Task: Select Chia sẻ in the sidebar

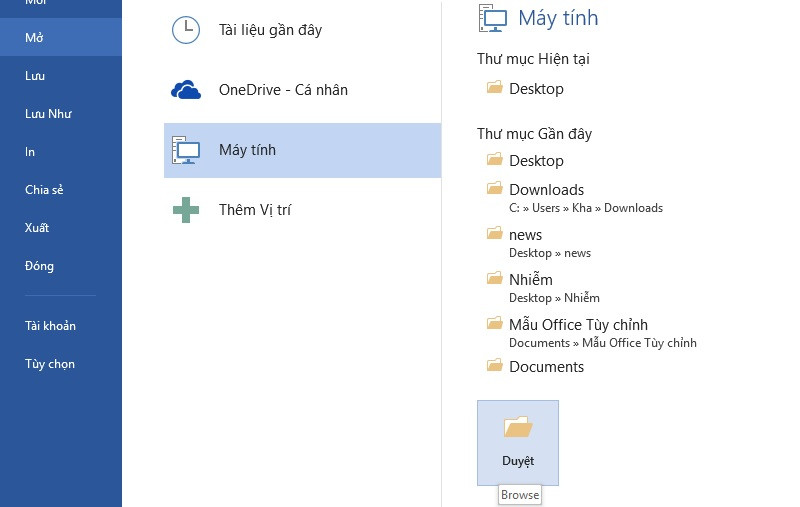Action: (44, 190)
